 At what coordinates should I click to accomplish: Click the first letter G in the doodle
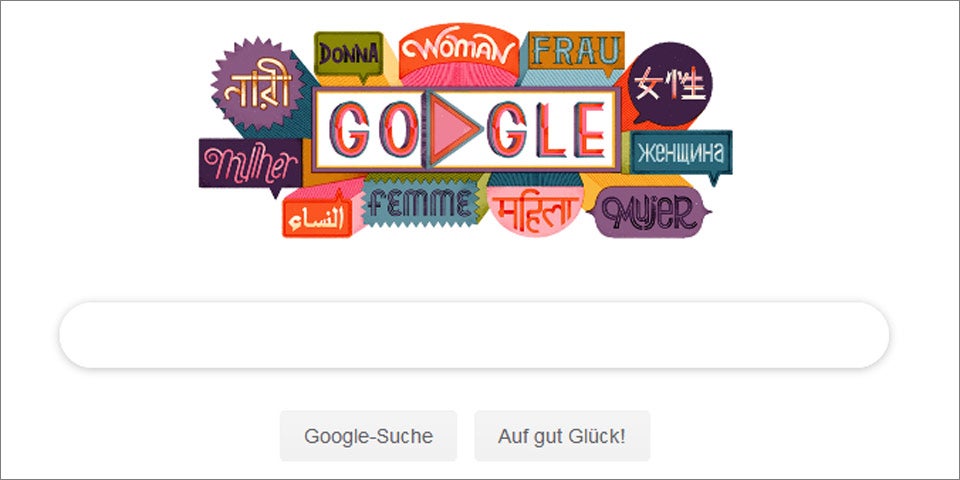[x=350, y=129]
